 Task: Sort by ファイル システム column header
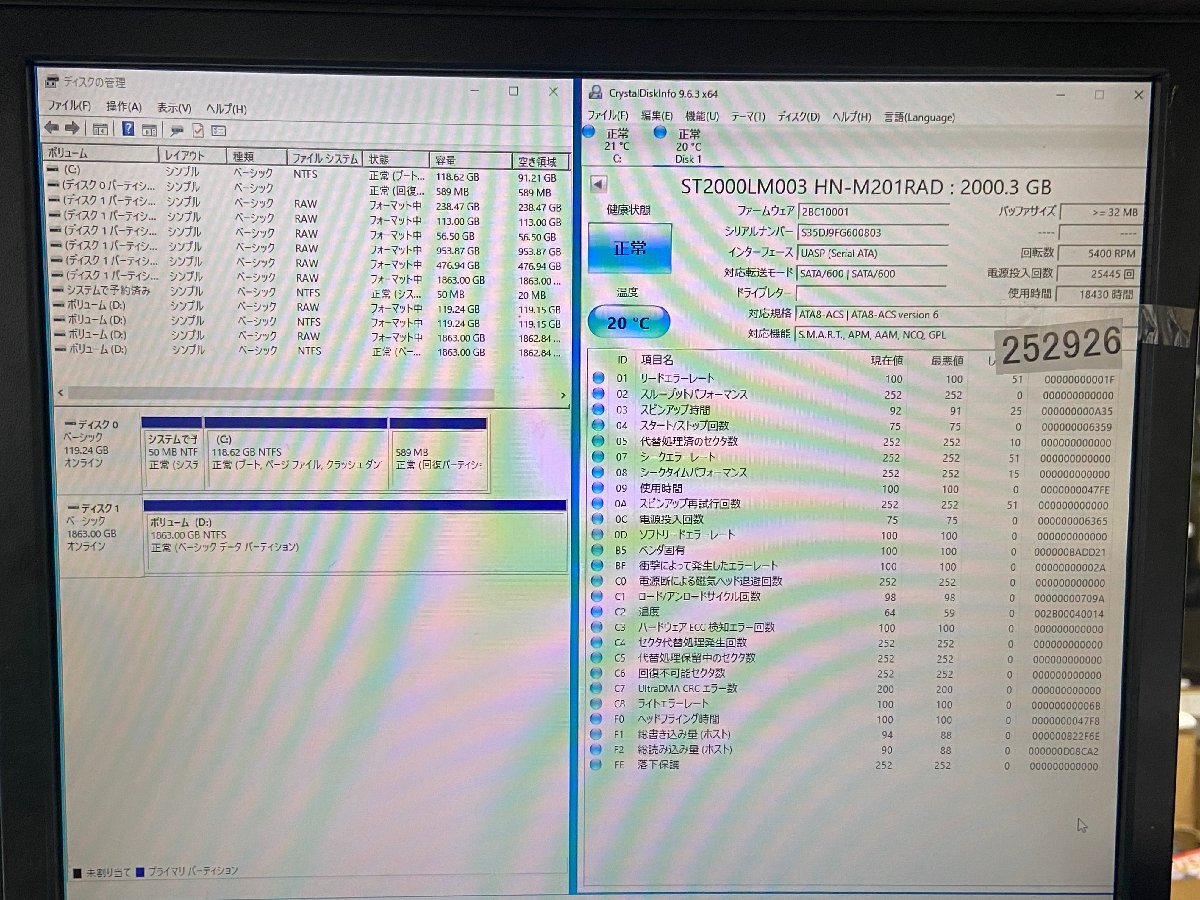point(326,158)
